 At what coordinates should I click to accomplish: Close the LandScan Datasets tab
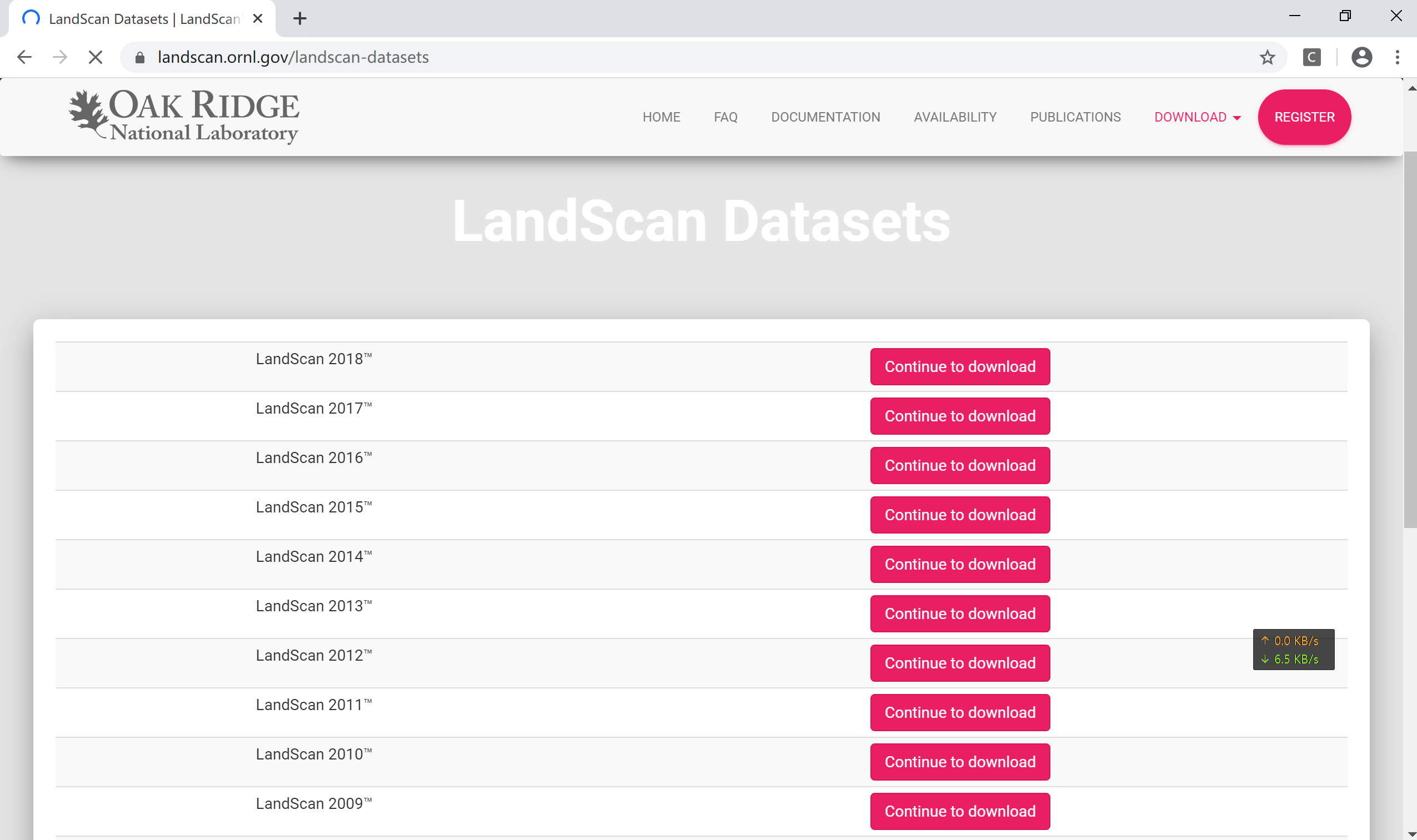258,19
